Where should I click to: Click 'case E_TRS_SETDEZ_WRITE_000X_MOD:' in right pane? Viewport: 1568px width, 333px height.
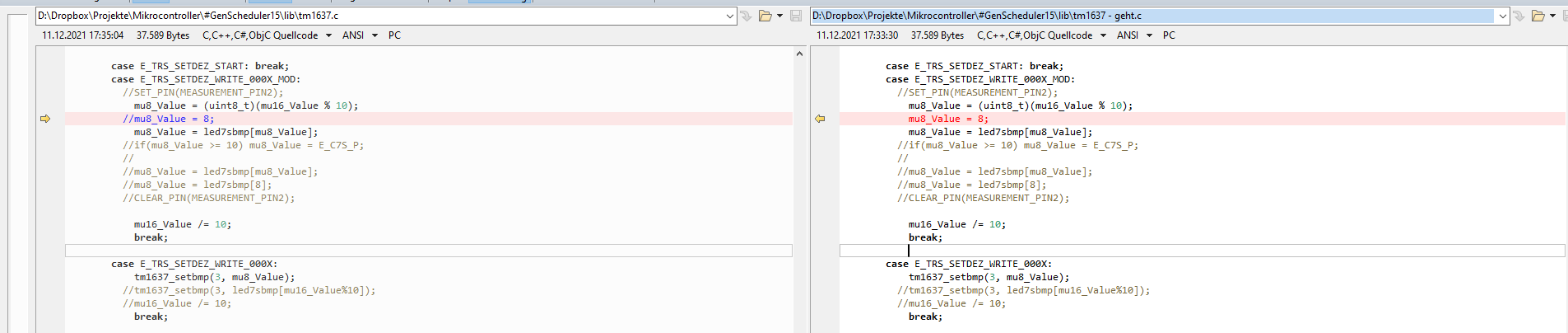pos(980,79)
